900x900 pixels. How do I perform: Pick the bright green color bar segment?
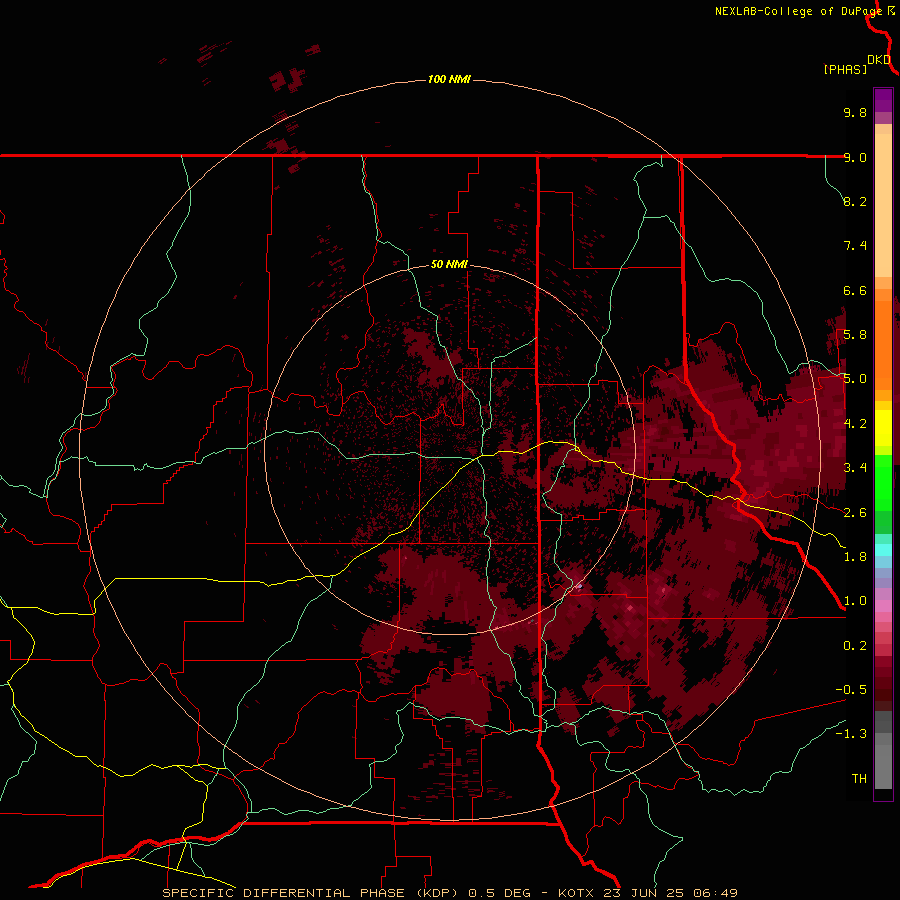[x=883, y=483]
